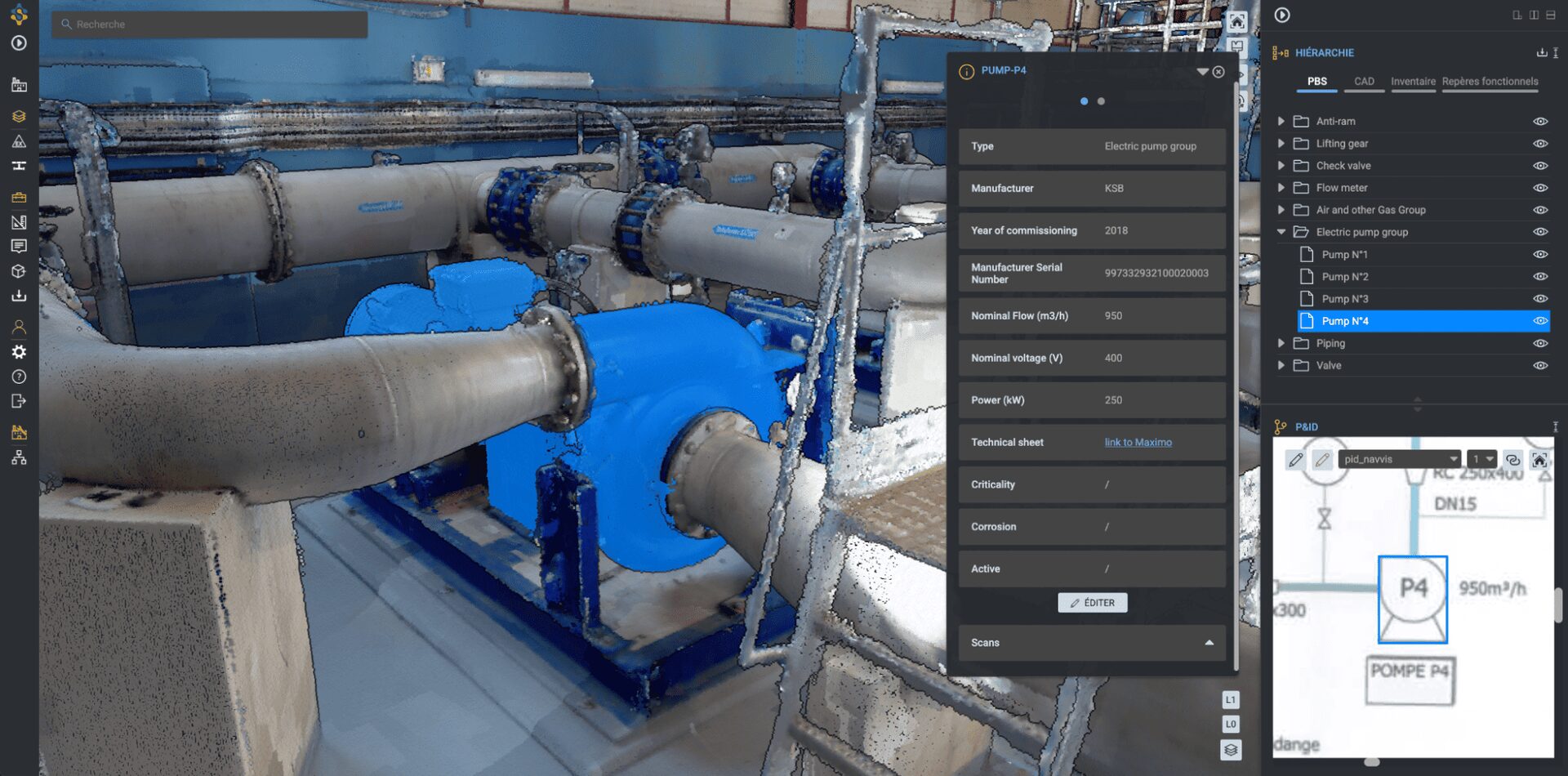Open the layers icon in left sidebar
The image size is (1568, 776).
coord(19,116)
